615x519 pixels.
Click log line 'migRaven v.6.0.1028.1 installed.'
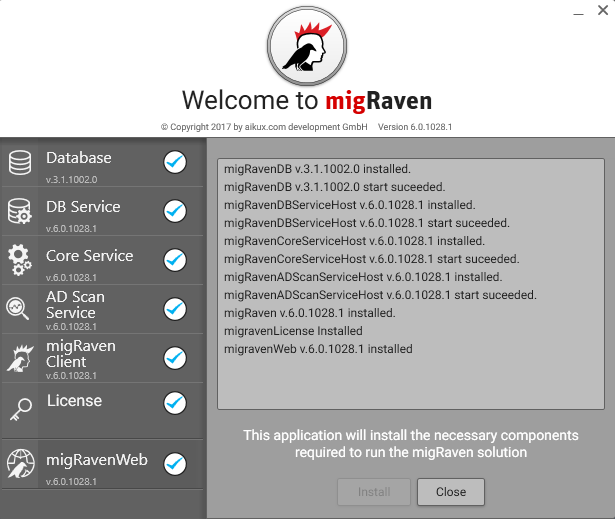310,313
